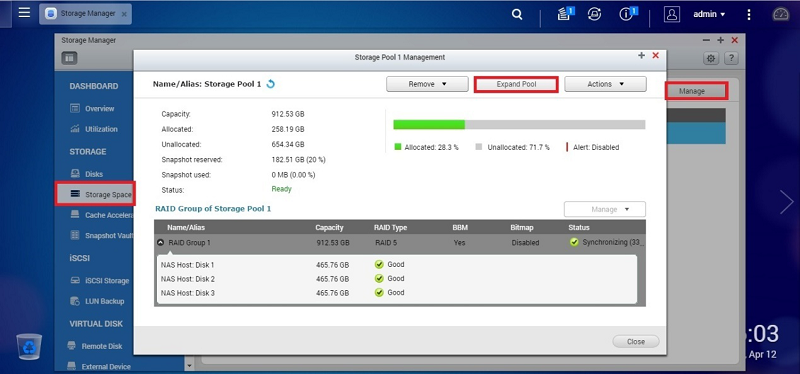This screenshot has width=800, height=374.
Task: Click the Utilization sidebar icon
Action: 75,129
